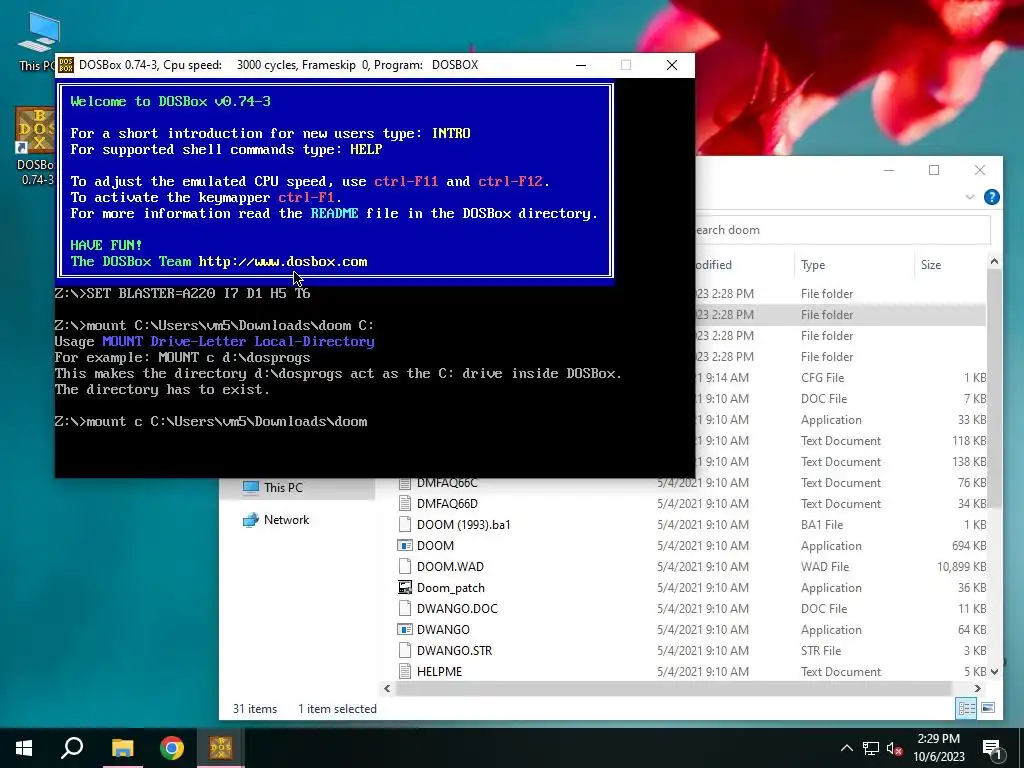Expand the Explorer ribbon chevron
The image size is (1024, 768).
pyautogui.click(x=970, y=197)
